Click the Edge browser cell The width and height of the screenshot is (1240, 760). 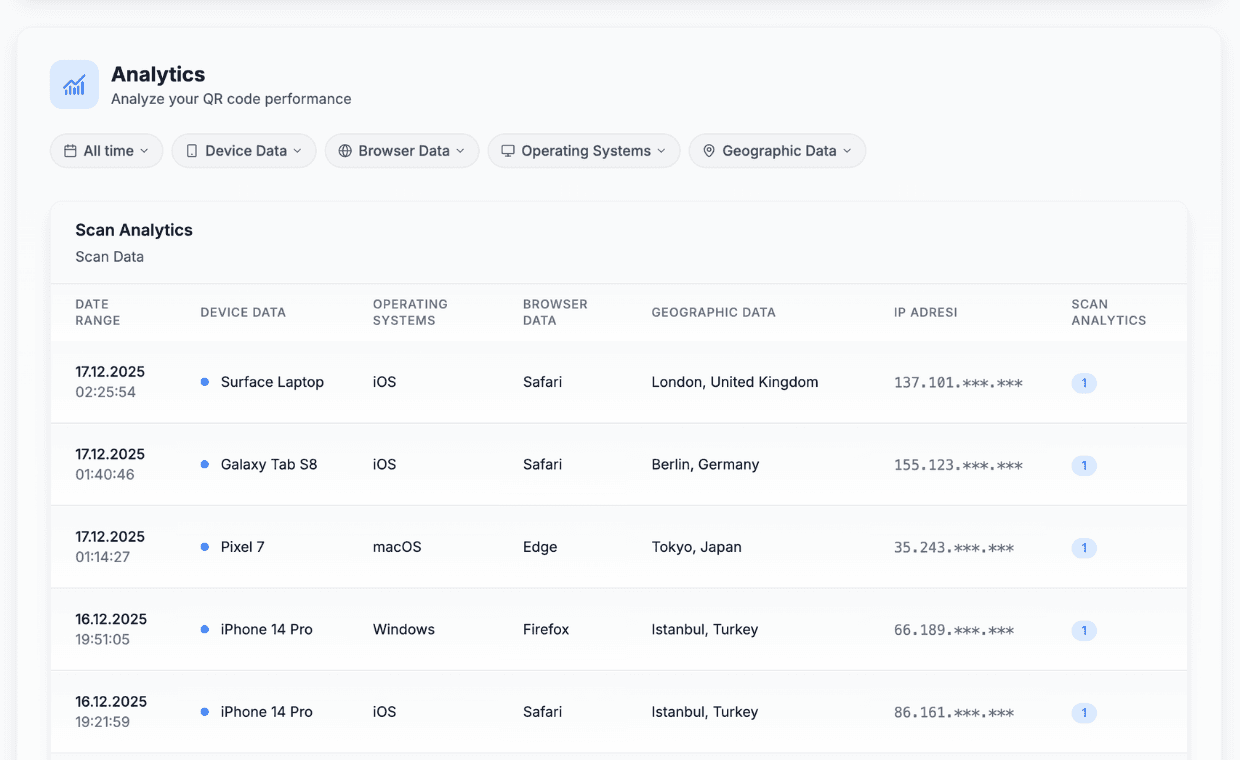point(540,547)
